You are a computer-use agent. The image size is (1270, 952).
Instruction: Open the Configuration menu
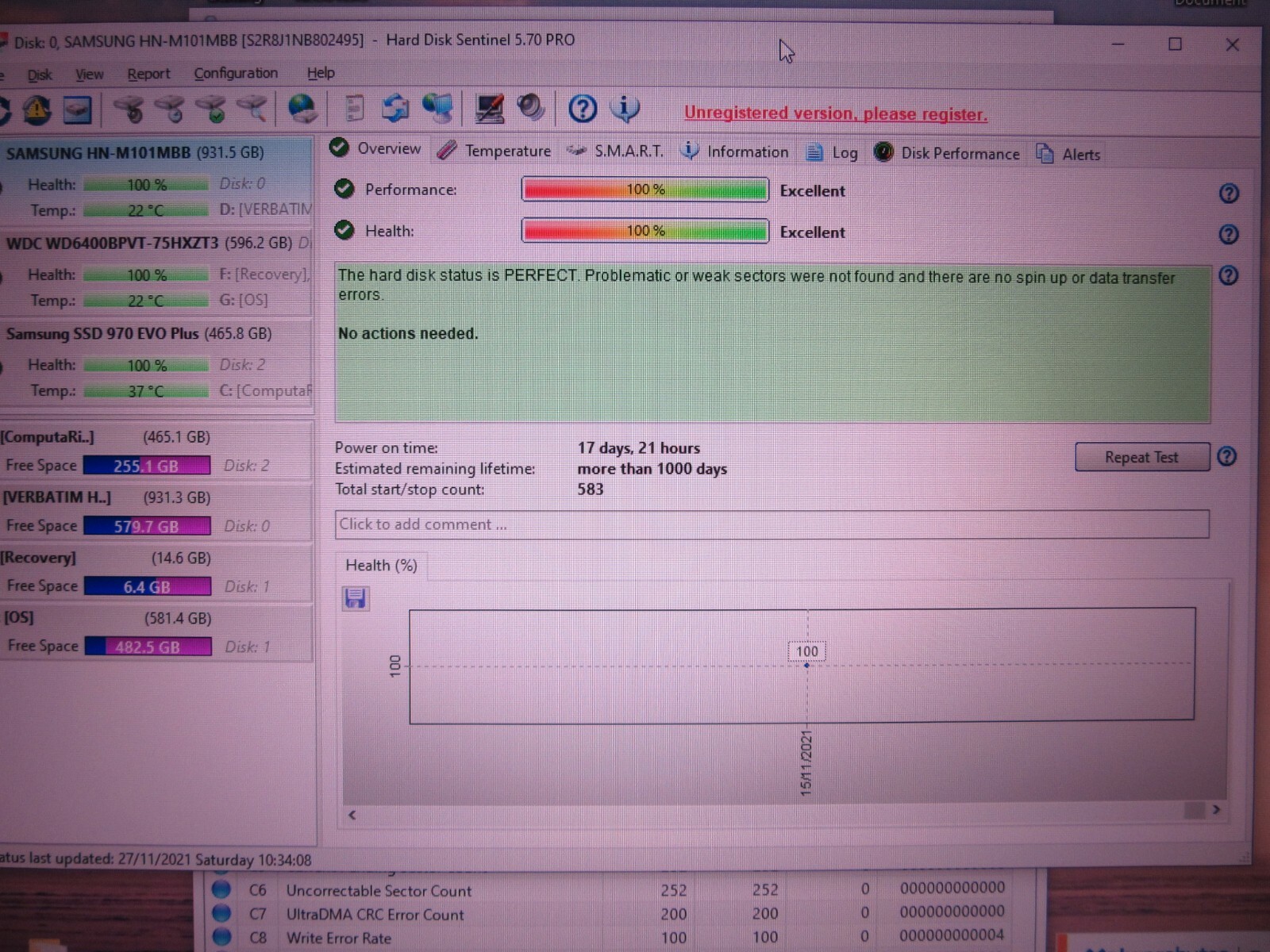click(236, 73)
